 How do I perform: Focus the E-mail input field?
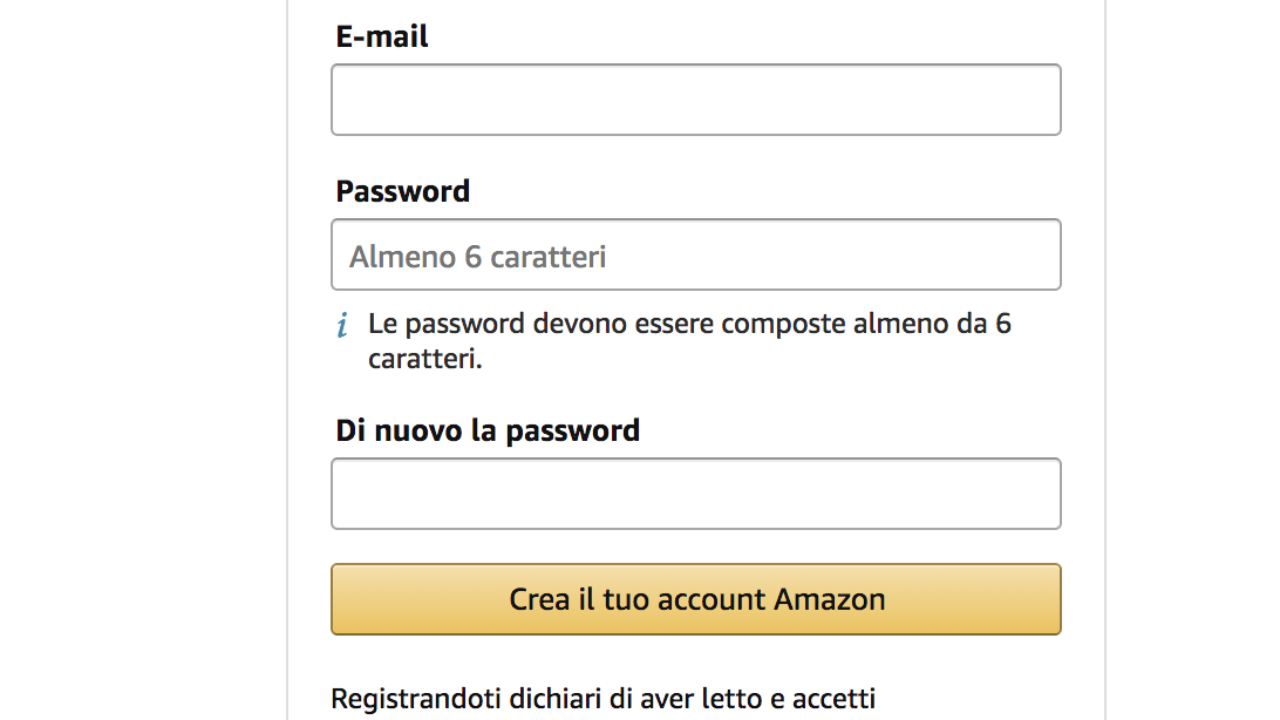tap(695, 100)
